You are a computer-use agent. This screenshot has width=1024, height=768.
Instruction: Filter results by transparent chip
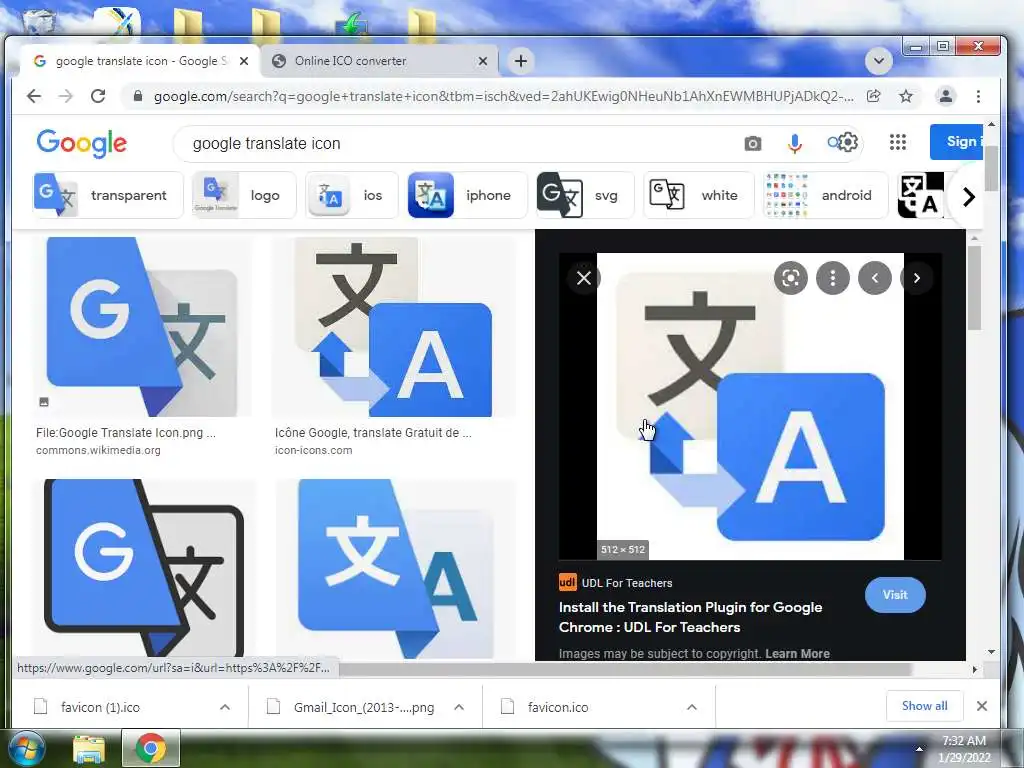click(x=108, y=195)
